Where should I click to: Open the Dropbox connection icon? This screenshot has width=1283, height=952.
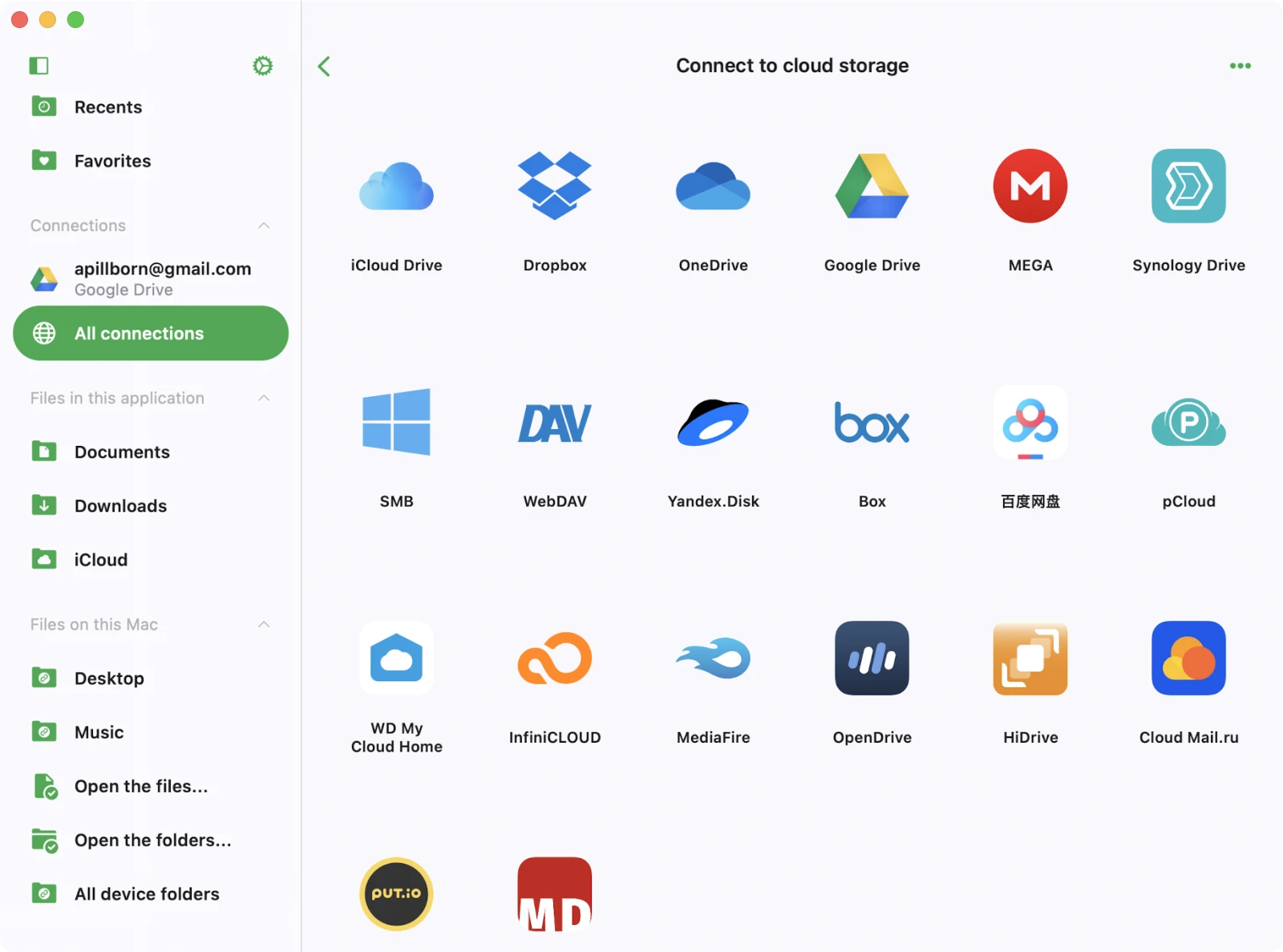coord(554,186)
